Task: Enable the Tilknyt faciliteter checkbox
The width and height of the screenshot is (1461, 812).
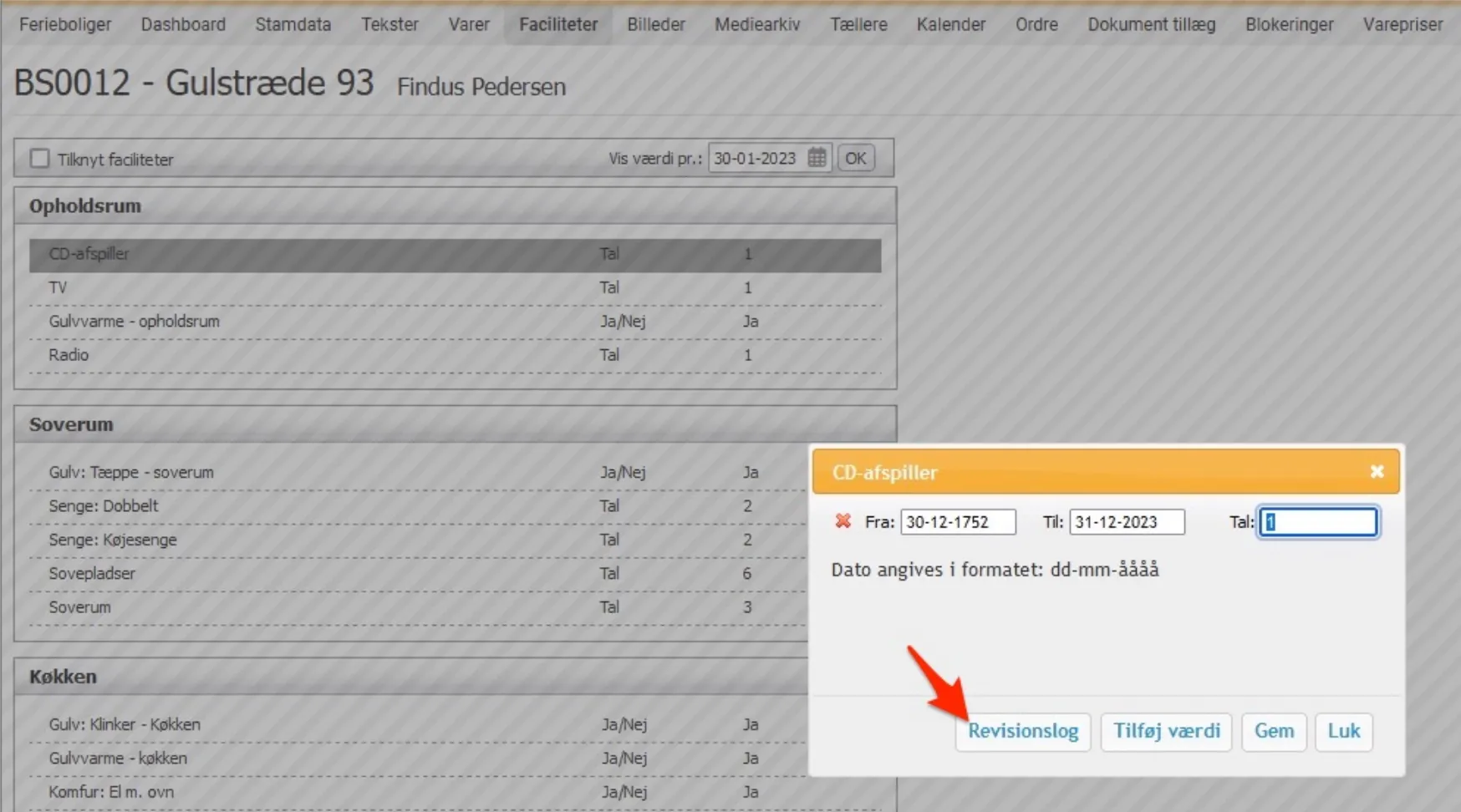Action: coord(39,159)
